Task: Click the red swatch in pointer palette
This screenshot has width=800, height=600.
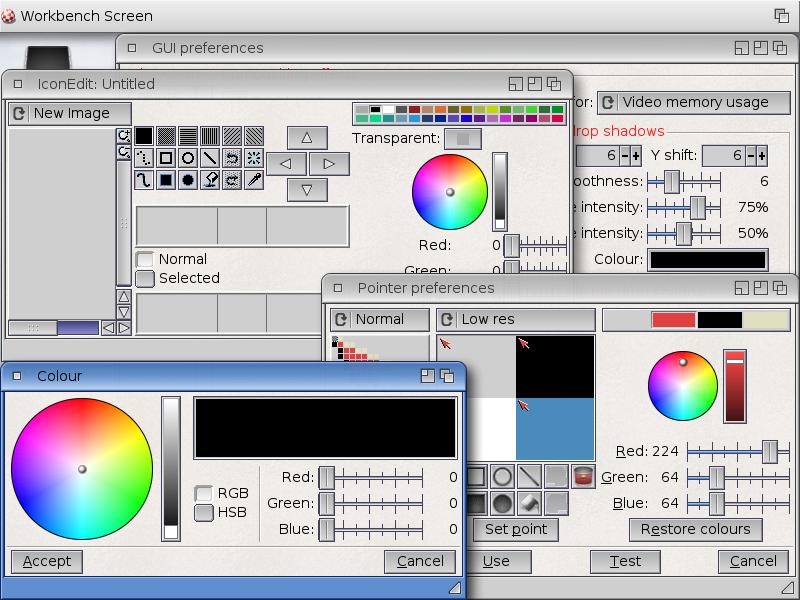Action: click(x=673, y=320)
